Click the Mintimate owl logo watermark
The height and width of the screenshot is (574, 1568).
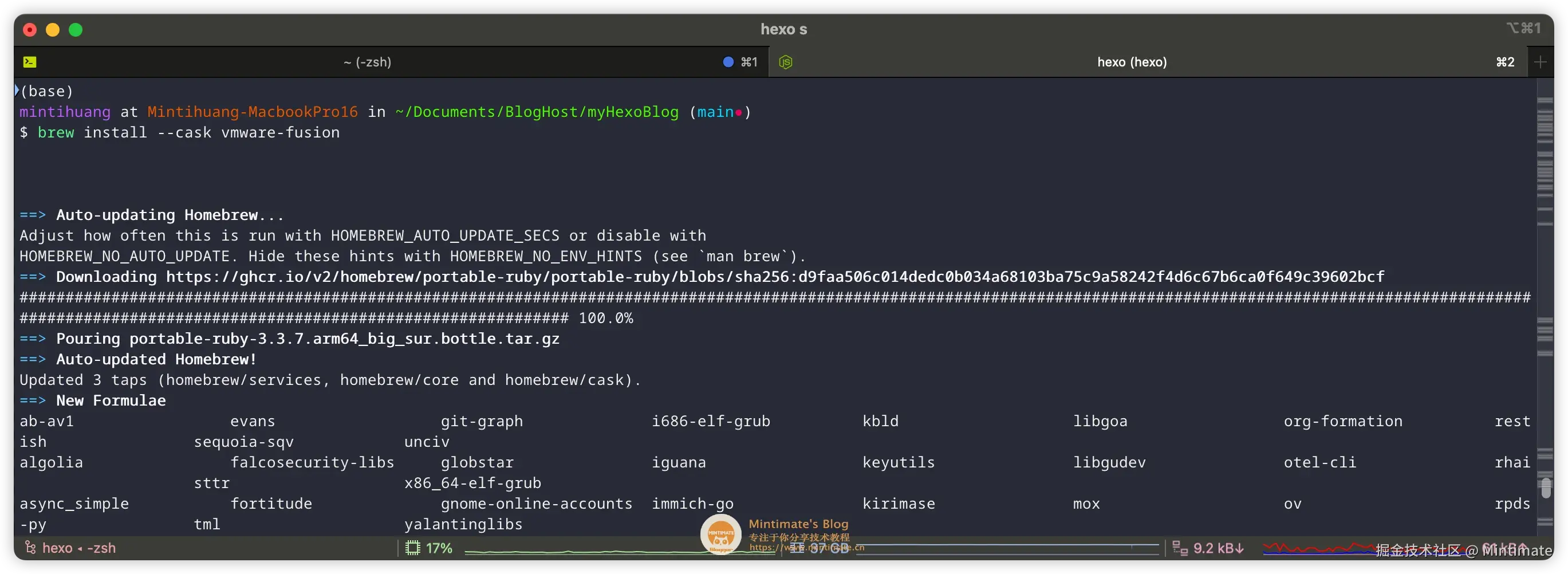pyautogui.click(x=720, y=534)
